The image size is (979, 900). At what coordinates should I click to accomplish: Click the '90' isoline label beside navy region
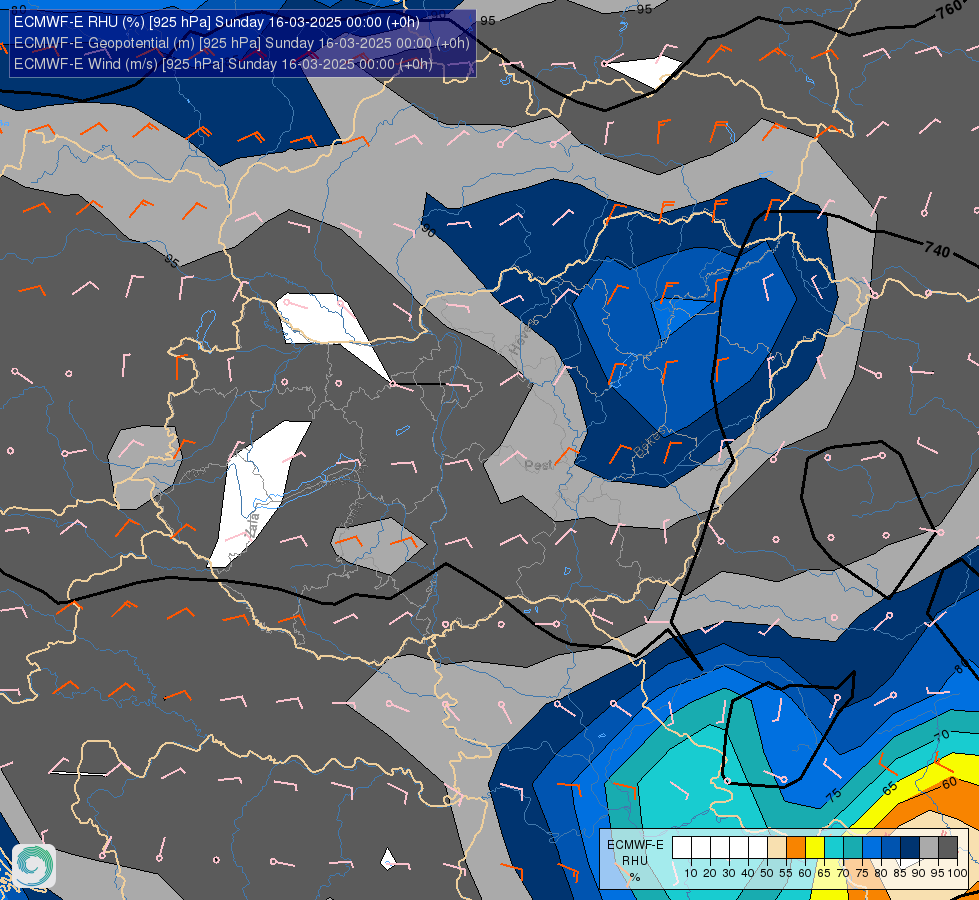pyautogui.click(x=428, y=230)
